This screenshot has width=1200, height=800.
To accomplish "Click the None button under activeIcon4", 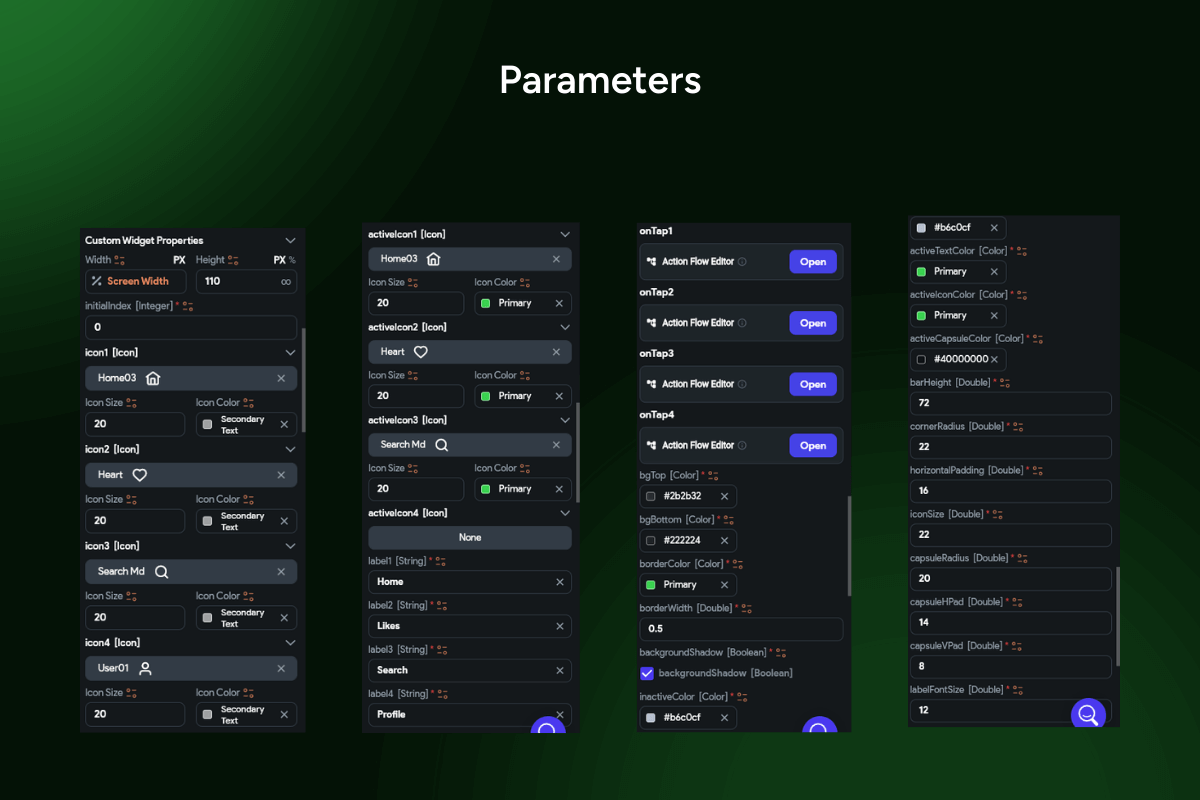I will pos(470,537).
